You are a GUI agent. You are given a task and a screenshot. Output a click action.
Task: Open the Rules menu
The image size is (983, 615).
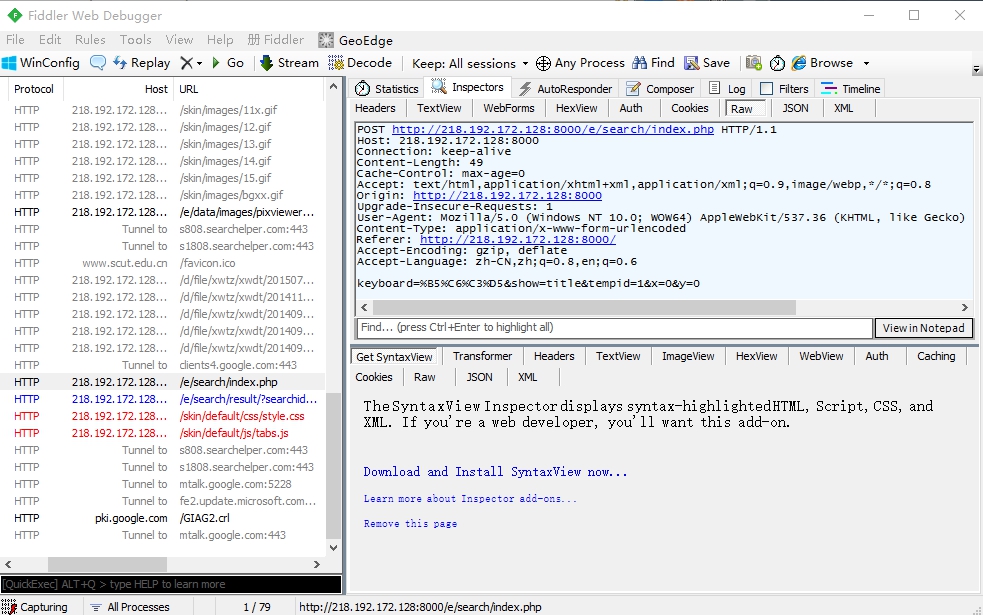pos(90,40)
